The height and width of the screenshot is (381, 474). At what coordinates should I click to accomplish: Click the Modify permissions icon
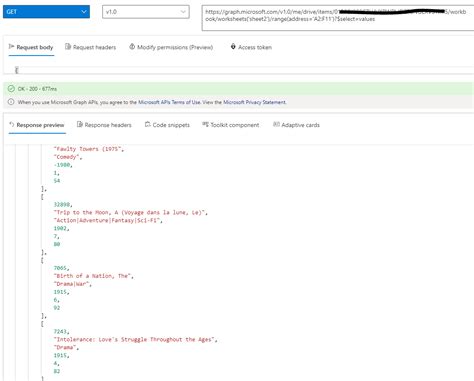coord(132,47)
